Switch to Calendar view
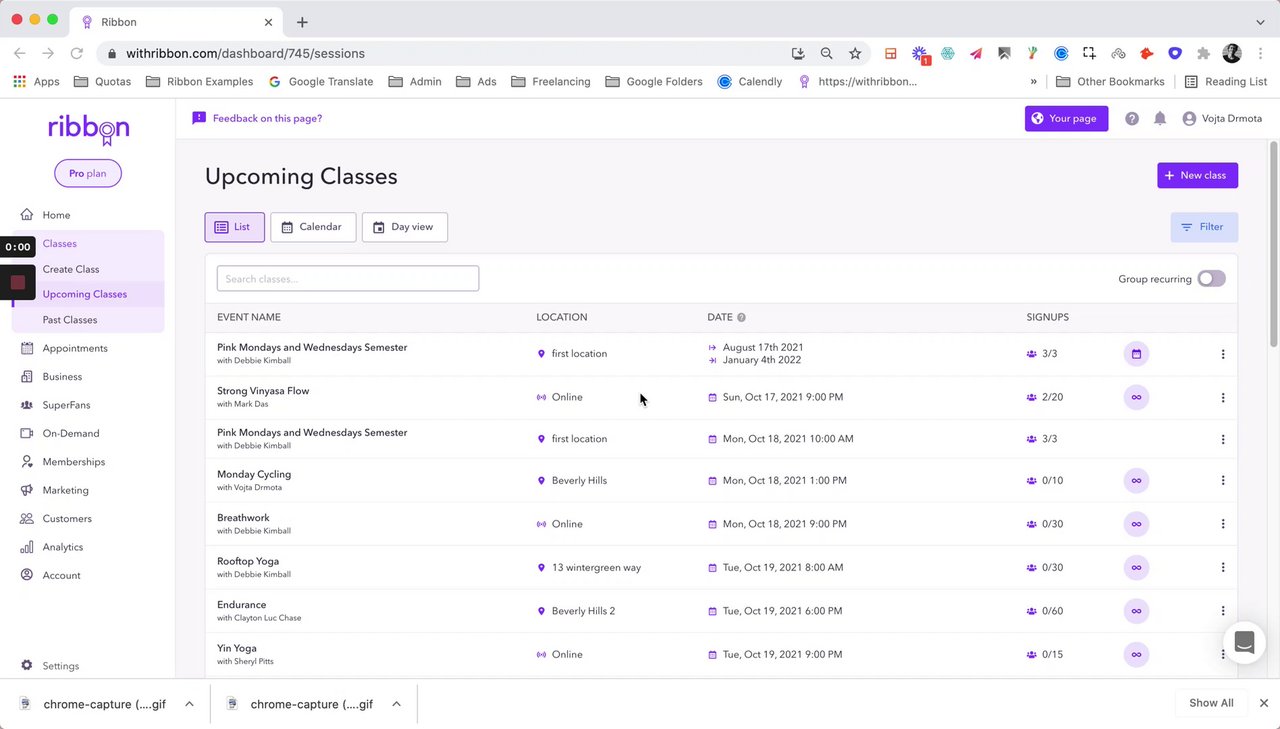The width and height of the screenshot is (1280, 729). [312, 227]
